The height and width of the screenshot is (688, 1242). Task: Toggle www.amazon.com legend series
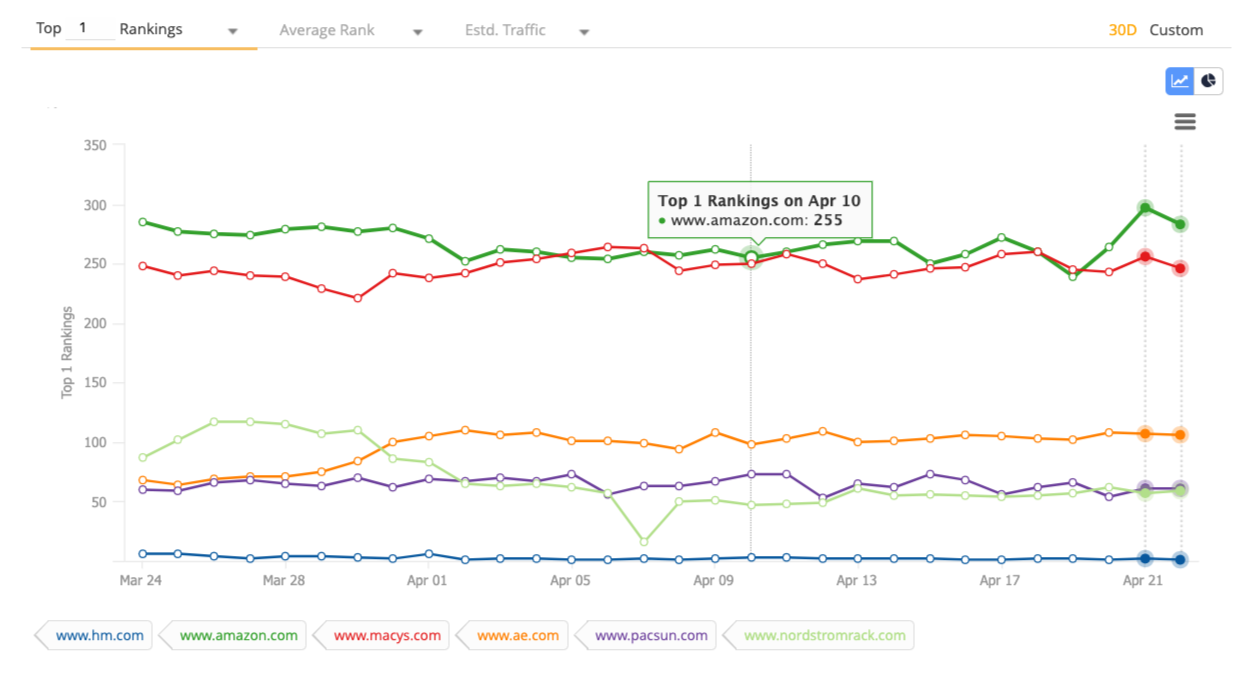tap(231, 635)
